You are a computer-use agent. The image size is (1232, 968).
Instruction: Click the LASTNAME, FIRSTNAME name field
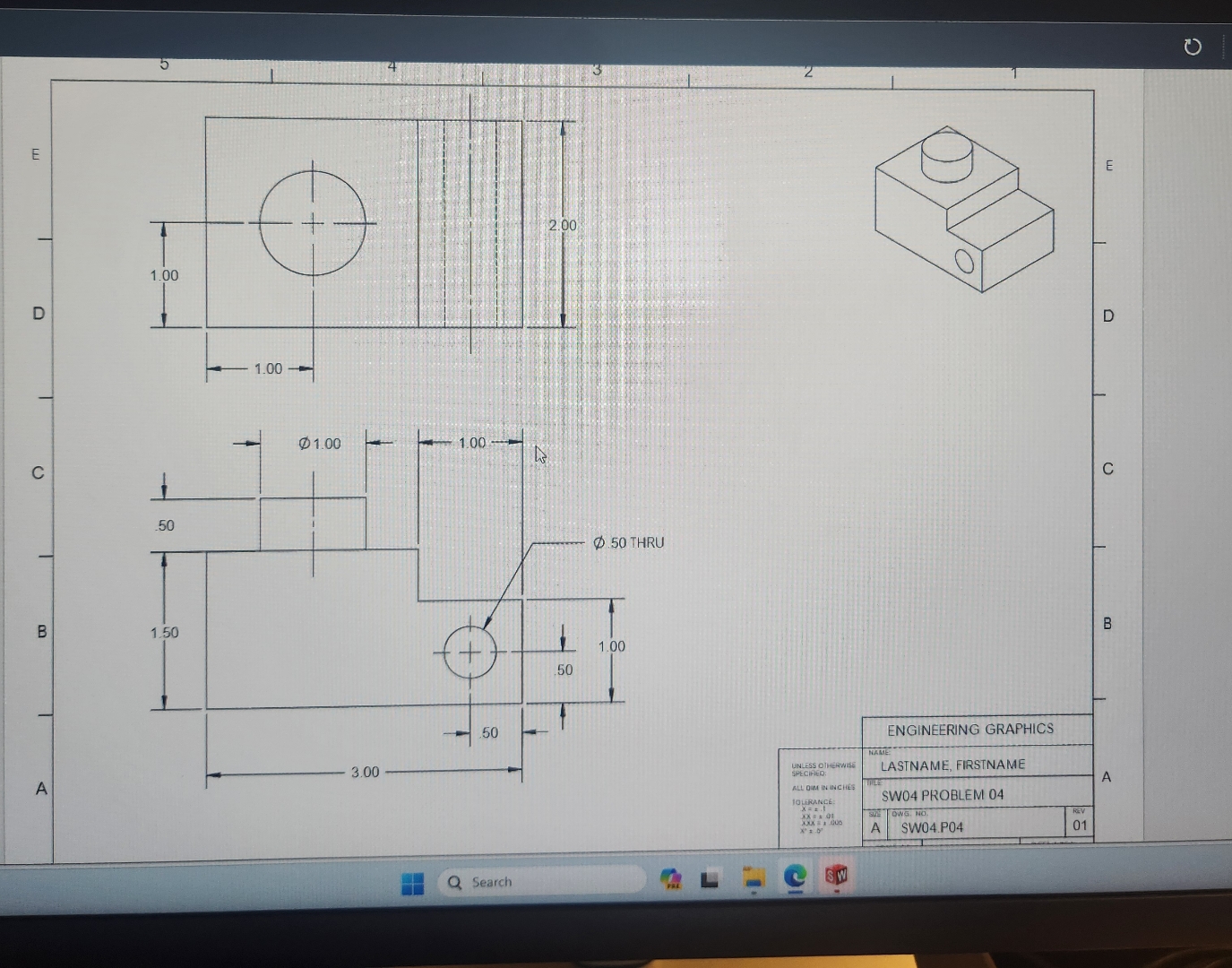pos(953,765)
